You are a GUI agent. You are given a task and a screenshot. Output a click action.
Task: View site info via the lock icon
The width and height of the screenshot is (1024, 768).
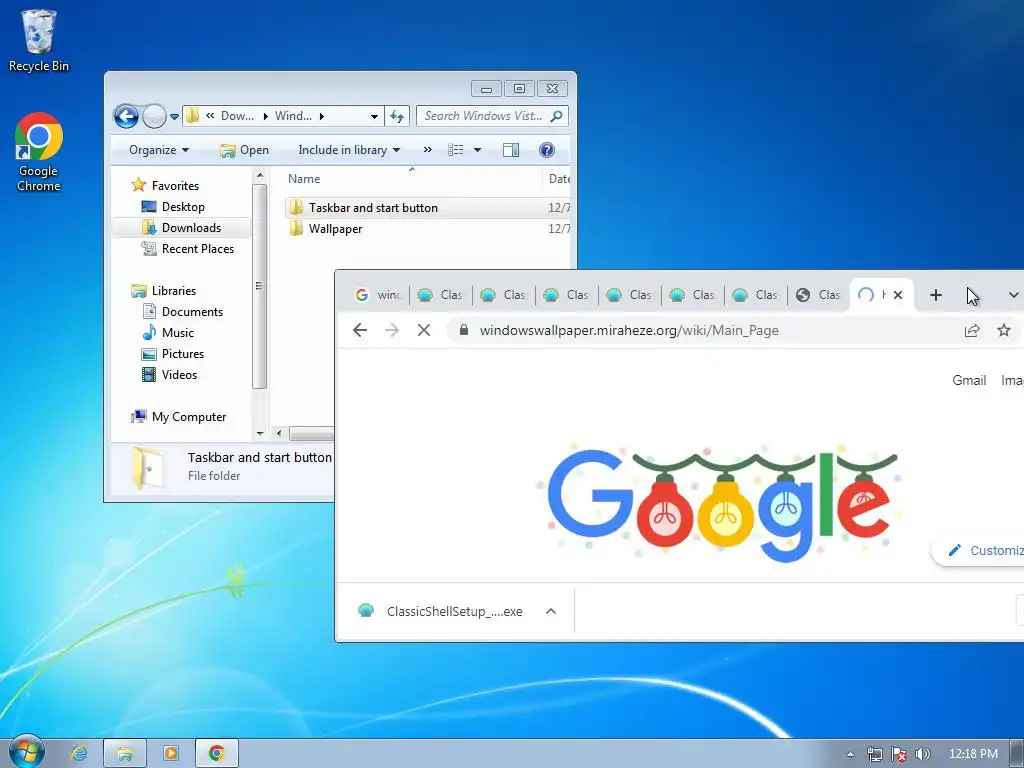464,330
